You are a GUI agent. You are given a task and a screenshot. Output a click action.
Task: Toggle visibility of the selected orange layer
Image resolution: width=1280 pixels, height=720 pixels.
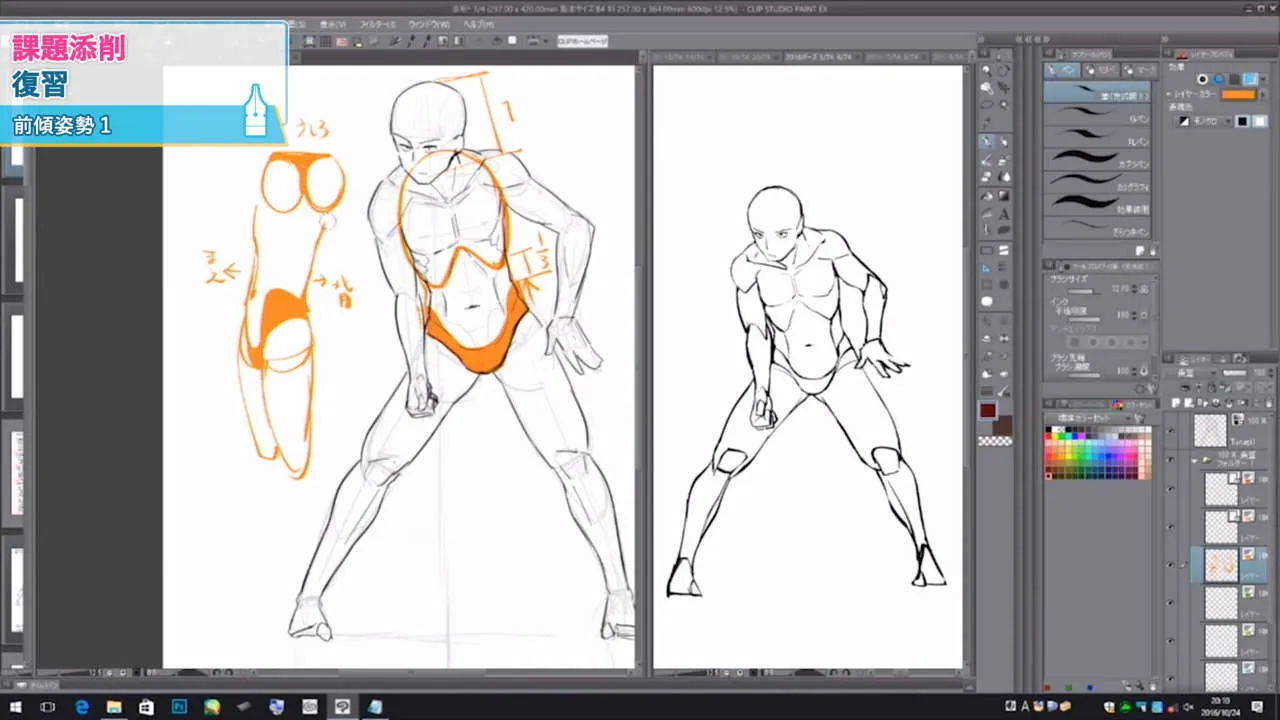click(x=1171, y=563)
